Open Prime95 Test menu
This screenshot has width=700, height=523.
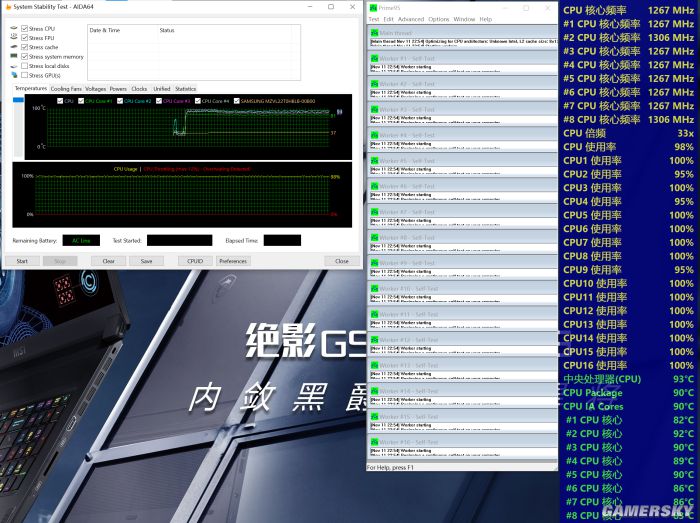[x=374, y=19]
